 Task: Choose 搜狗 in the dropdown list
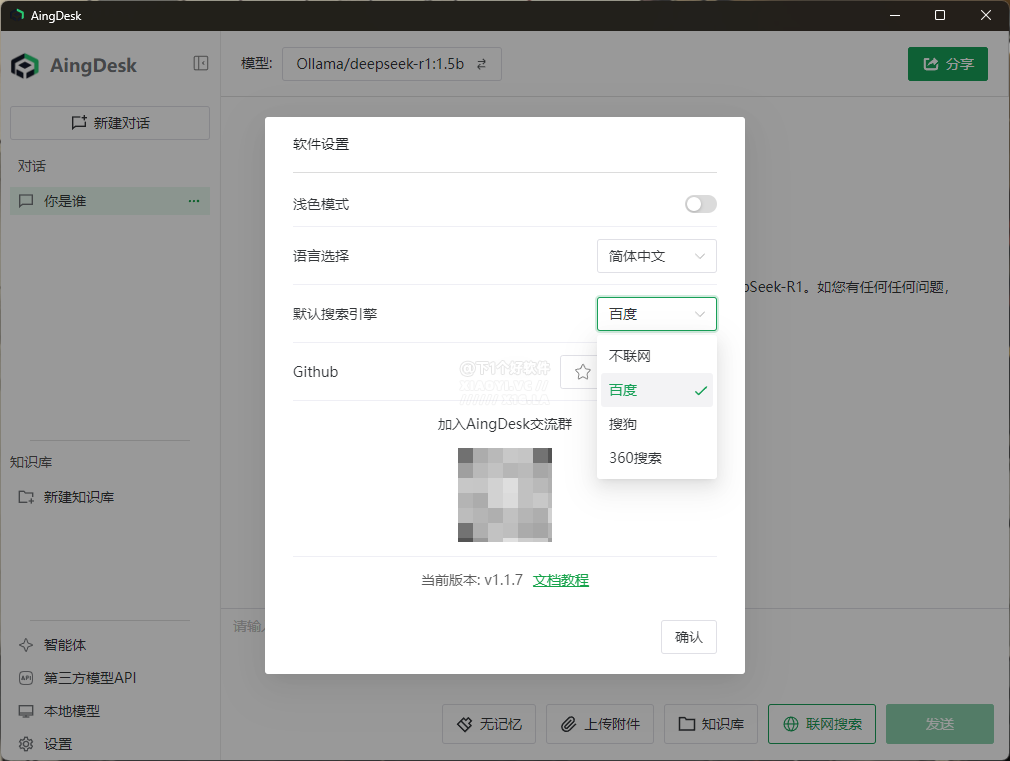pyautogui.click(x=623, y=424)
